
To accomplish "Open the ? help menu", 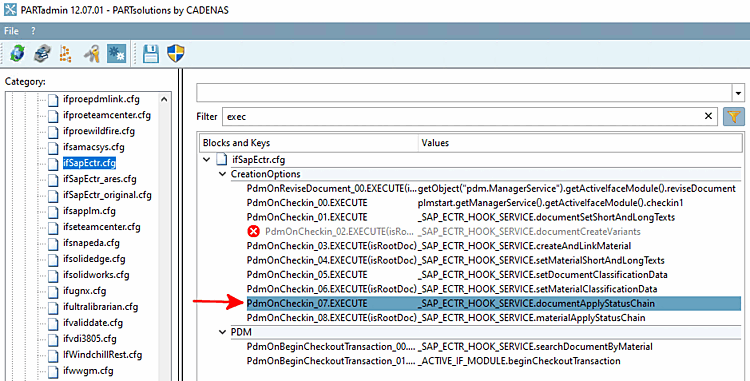I will (x=33, y=31).
